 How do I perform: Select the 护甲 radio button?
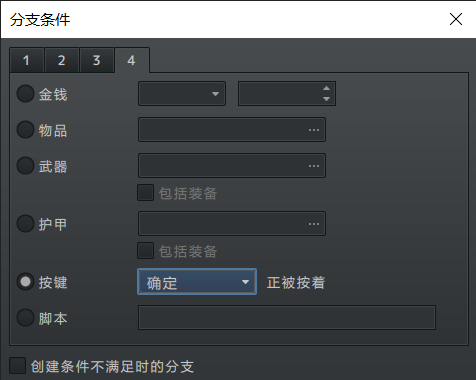(26, 224)
